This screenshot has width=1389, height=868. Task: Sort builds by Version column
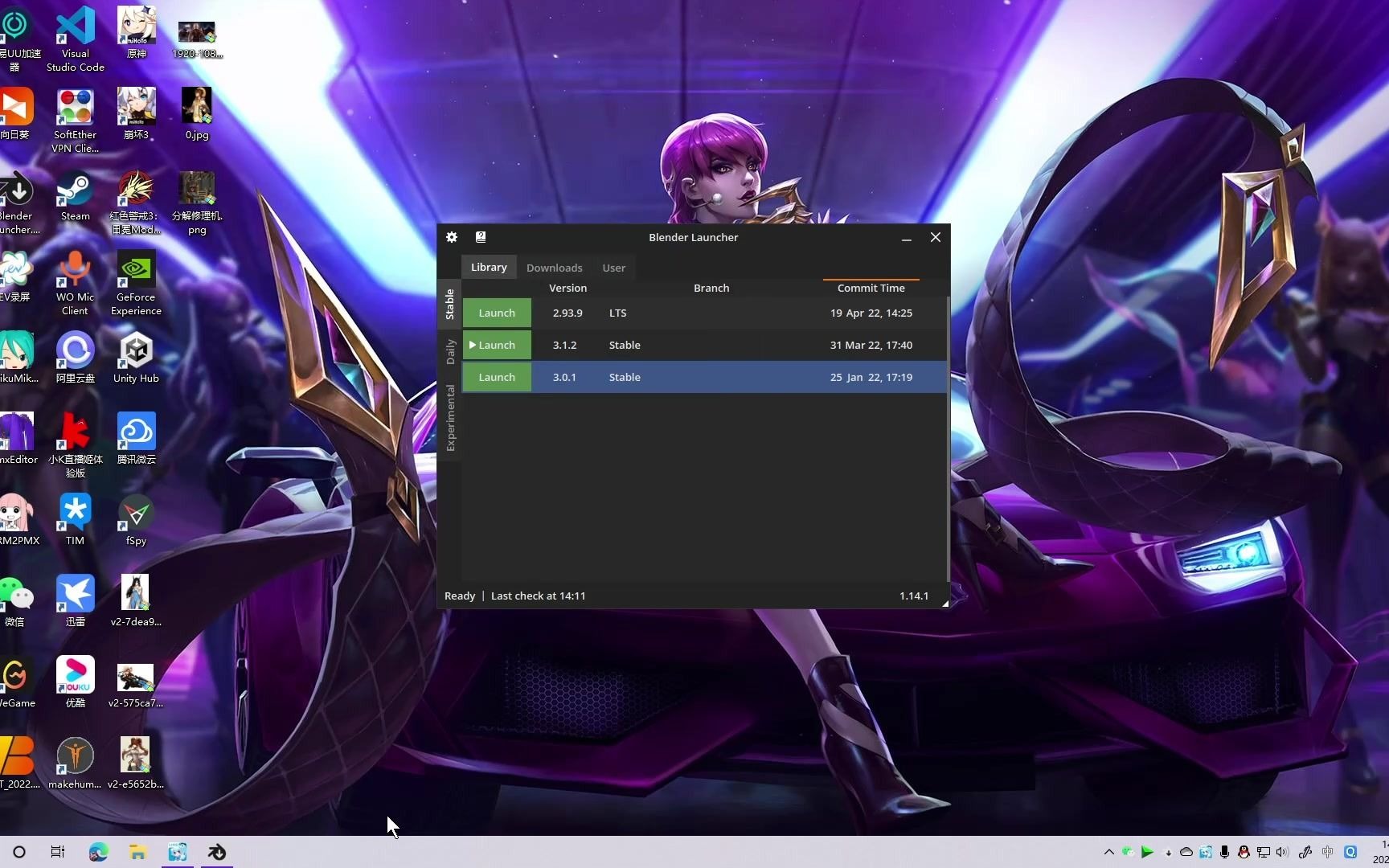[x=567, y=288]
